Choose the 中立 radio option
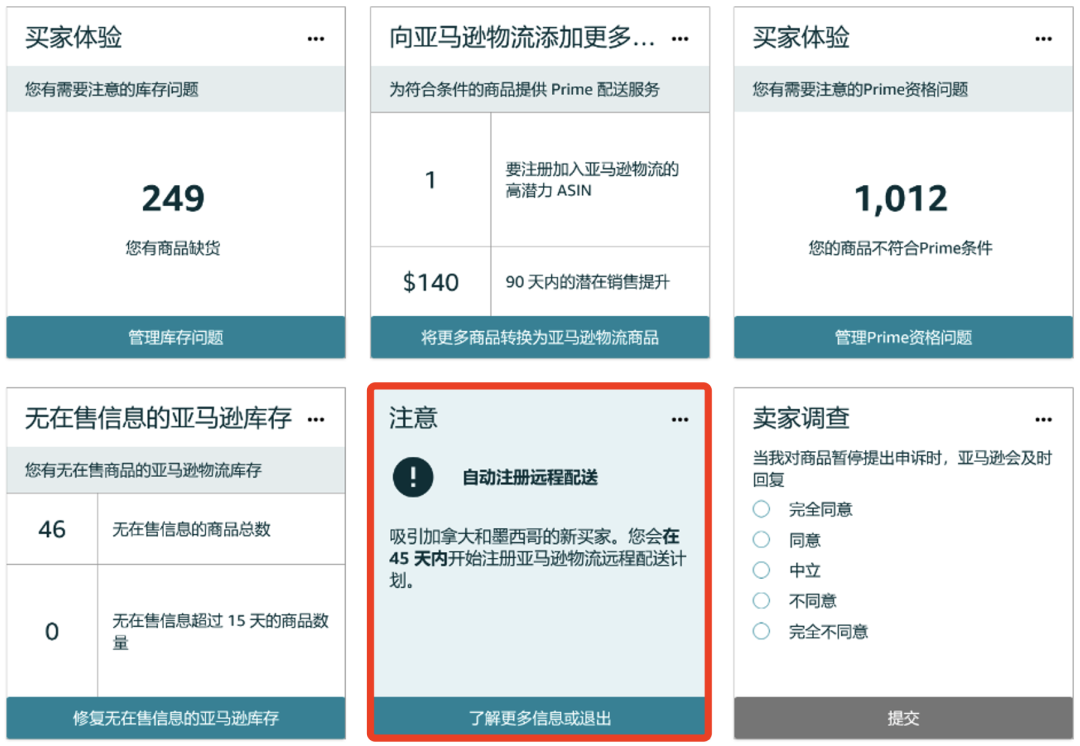The width and height of the screenshot is (1080, 746). [x=762, y=570]
